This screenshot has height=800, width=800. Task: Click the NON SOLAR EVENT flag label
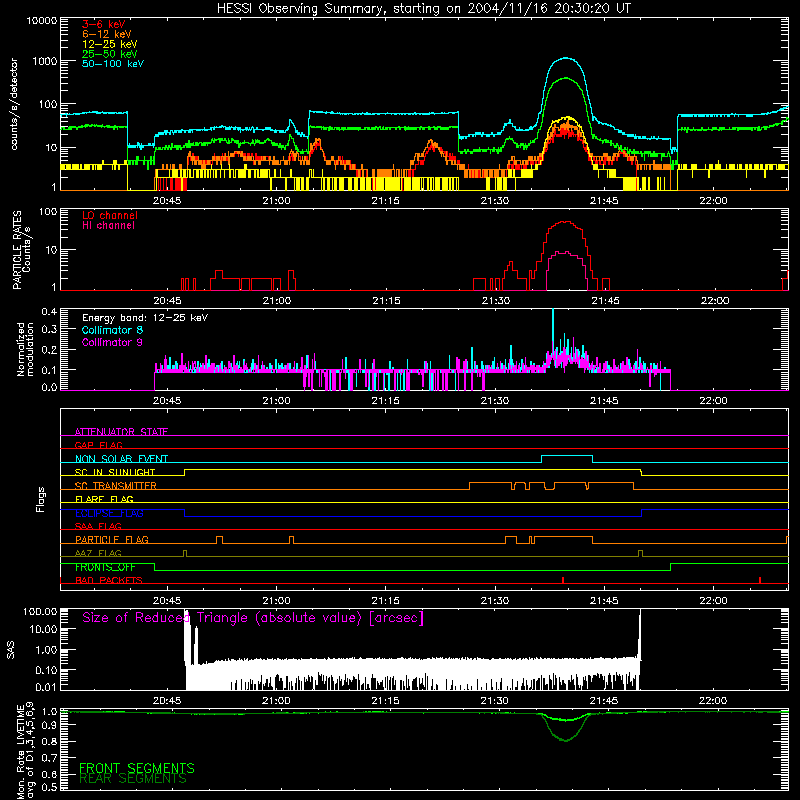pyautogui.click(x=121, y=459)
